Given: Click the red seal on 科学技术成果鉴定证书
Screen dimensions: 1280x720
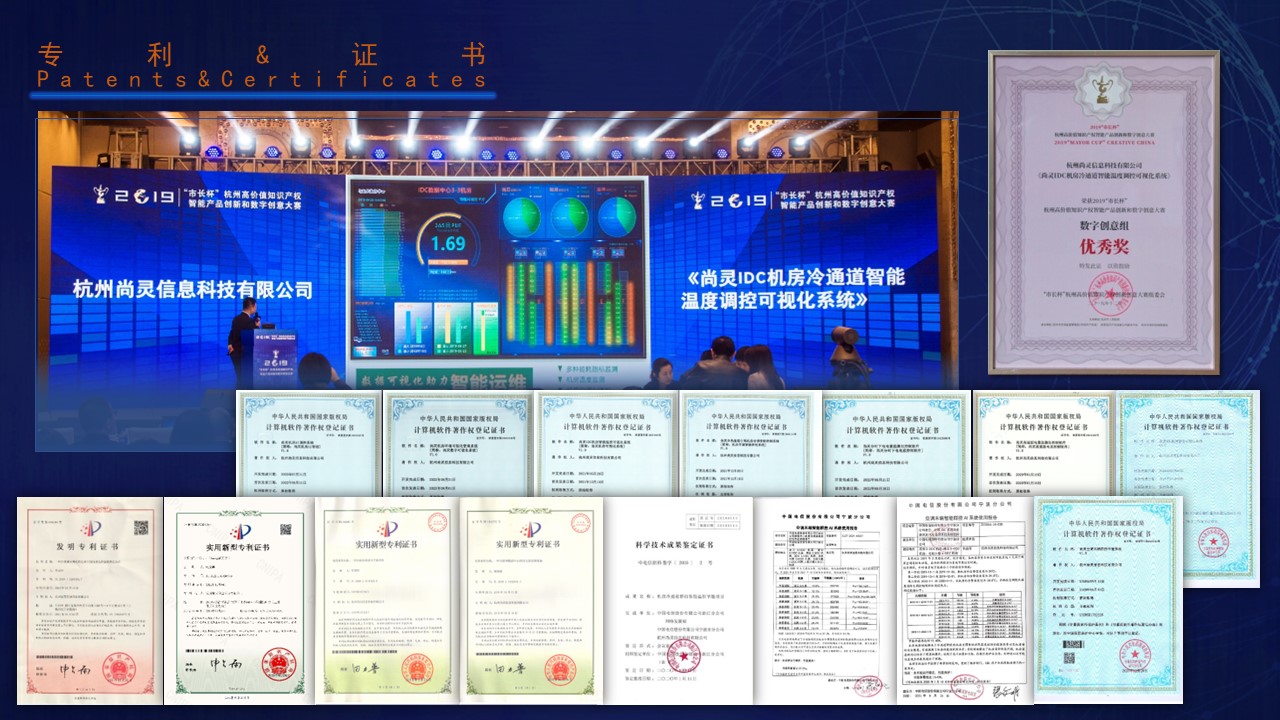Looking at the screenshot, I should point(682,656).
